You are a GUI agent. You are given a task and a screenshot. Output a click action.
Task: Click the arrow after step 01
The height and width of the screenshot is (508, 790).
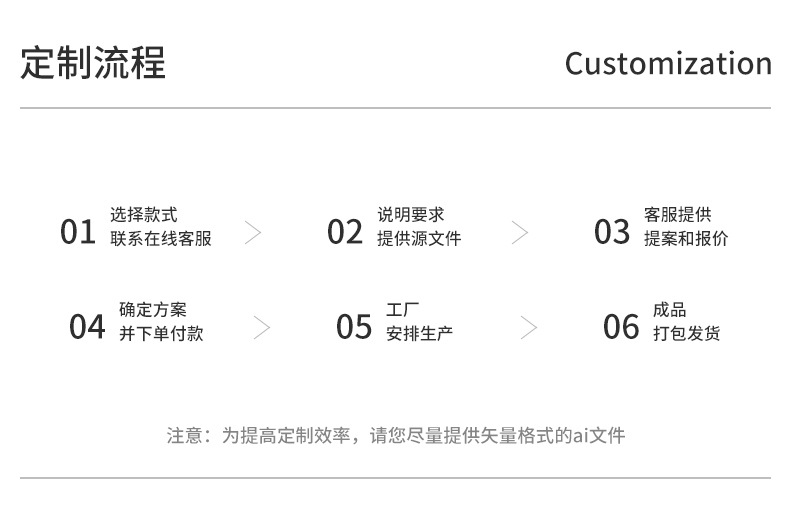coord(253,232)
